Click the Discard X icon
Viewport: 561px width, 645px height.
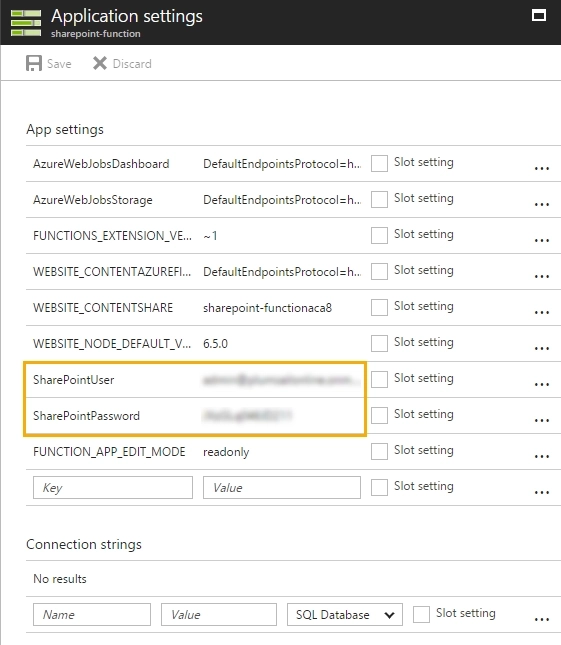[x=100, y=63]
